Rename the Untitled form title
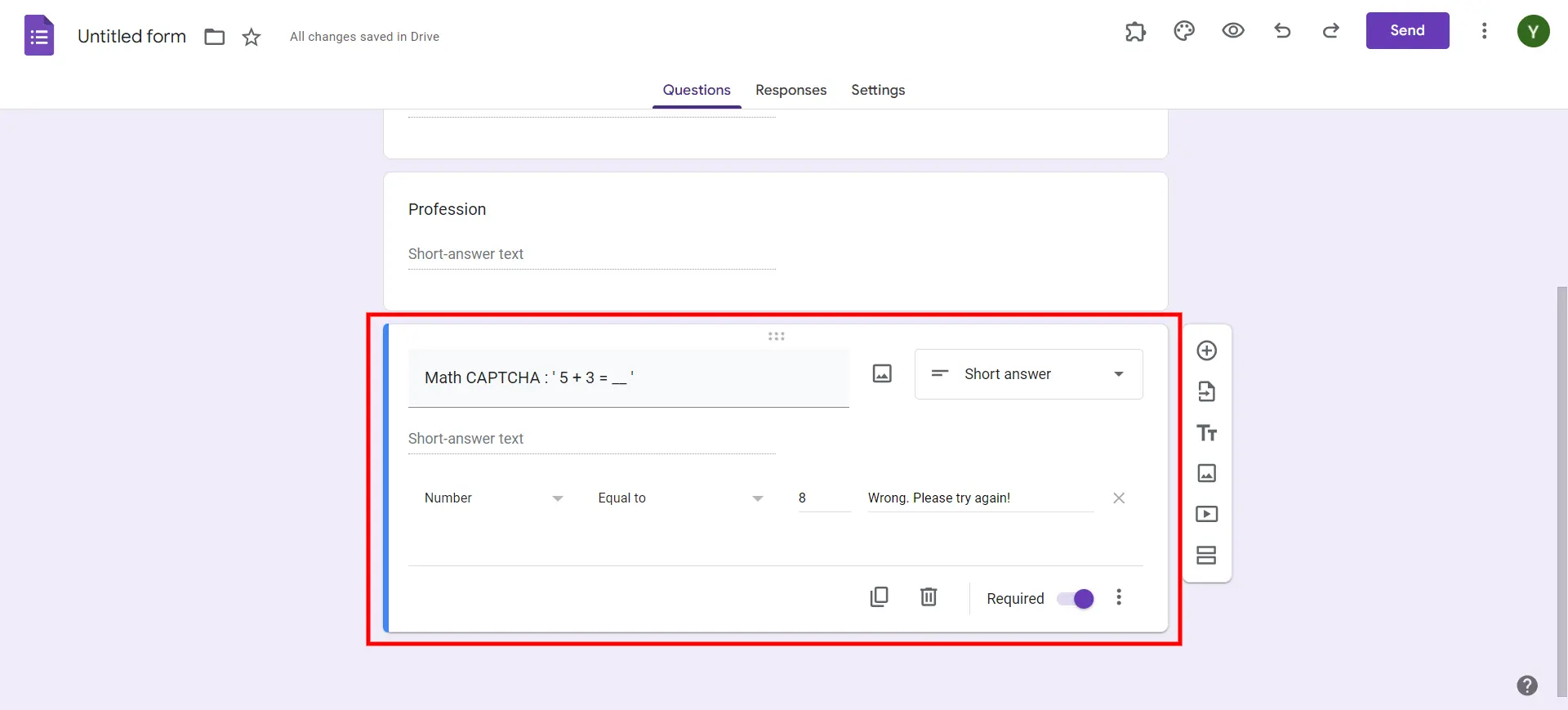Image resolution: width=1568 pixels, height=710 pixels. [131, 36]
